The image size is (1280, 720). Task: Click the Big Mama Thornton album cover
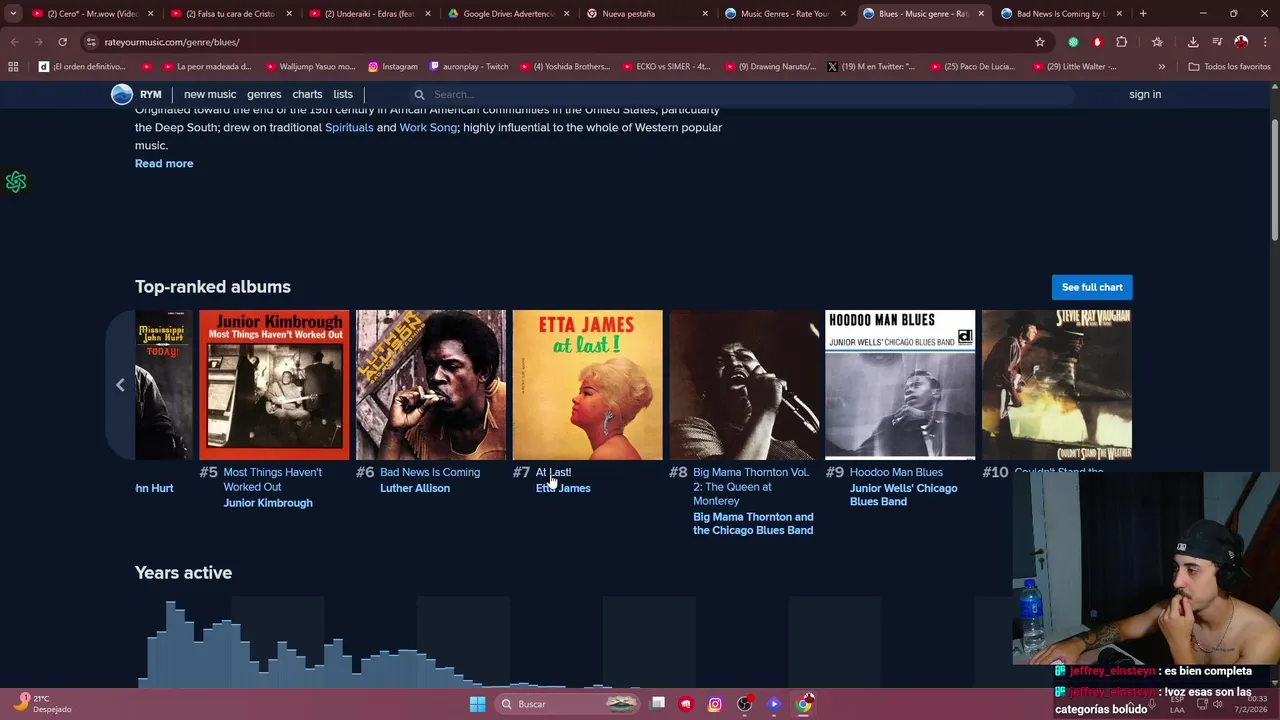point(744,385)
